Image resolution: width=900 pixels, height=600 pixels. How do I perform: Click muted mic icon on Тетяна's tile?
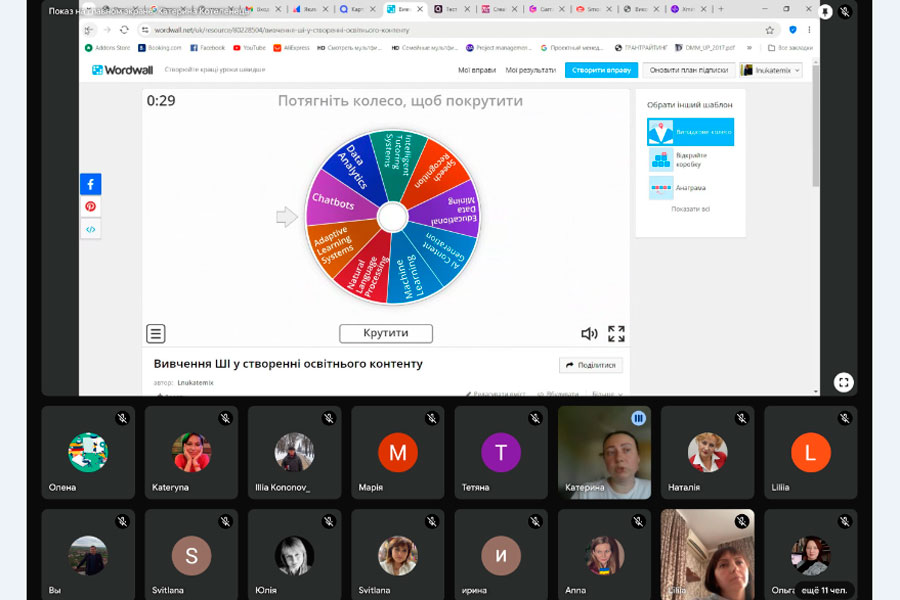point(536,419)
